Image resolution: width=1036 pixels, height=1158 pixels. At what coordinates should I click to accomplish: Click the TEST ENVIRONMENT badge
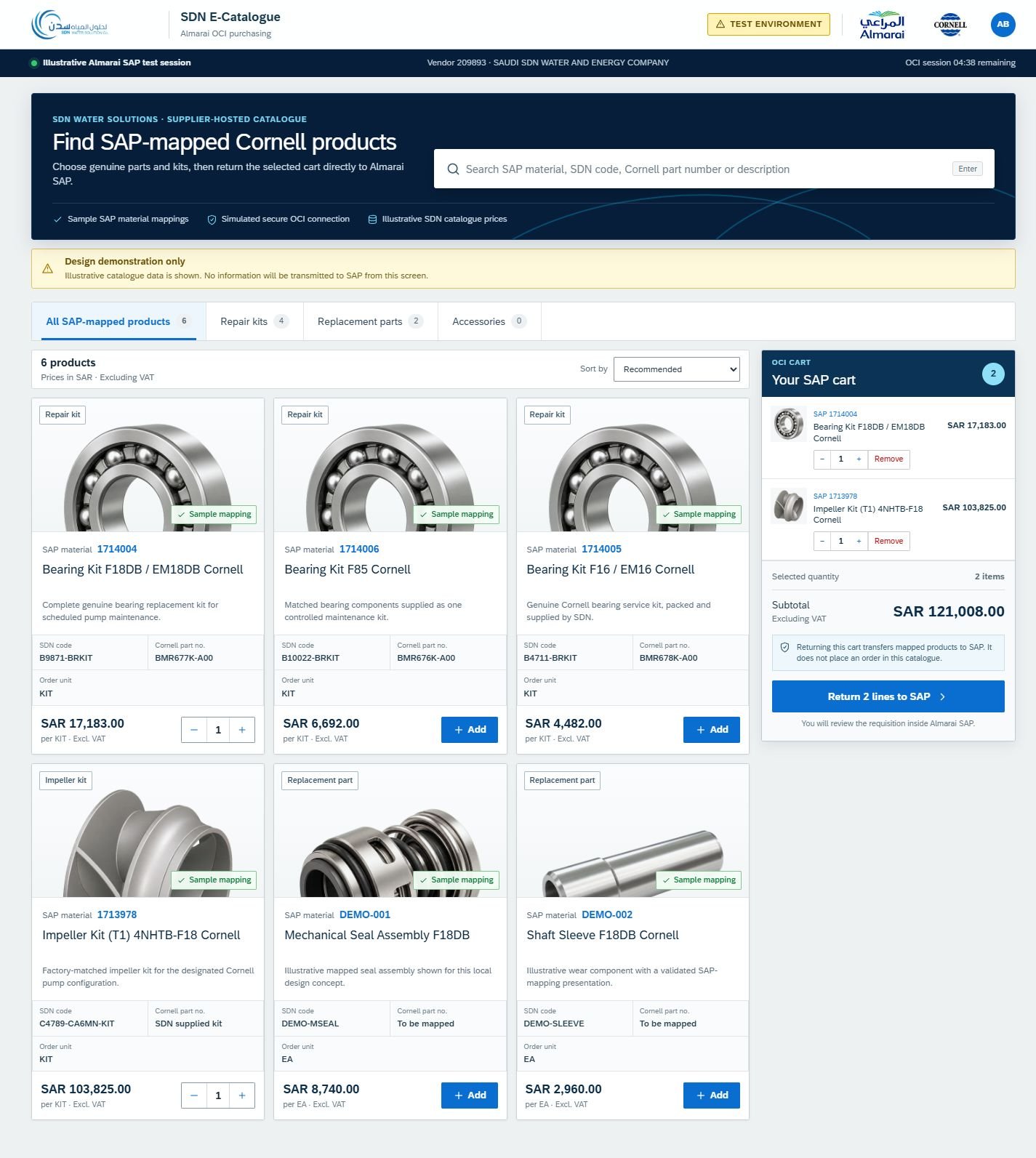tap(768, 24)
